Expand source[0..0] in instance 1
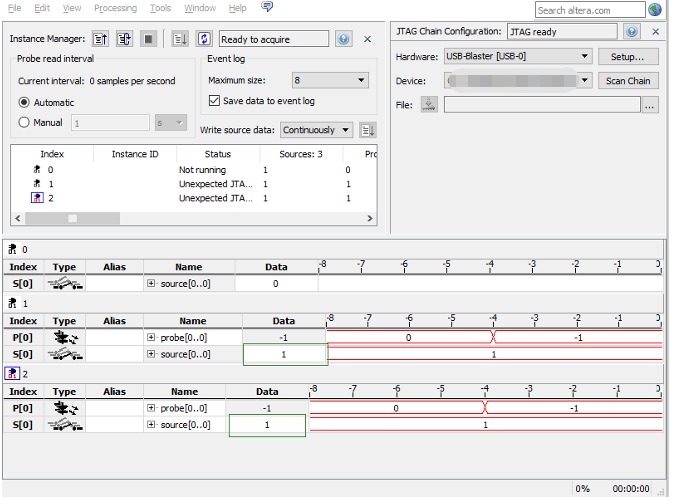The width and height of the screenshot is (674, 499). tap(151, 354)
